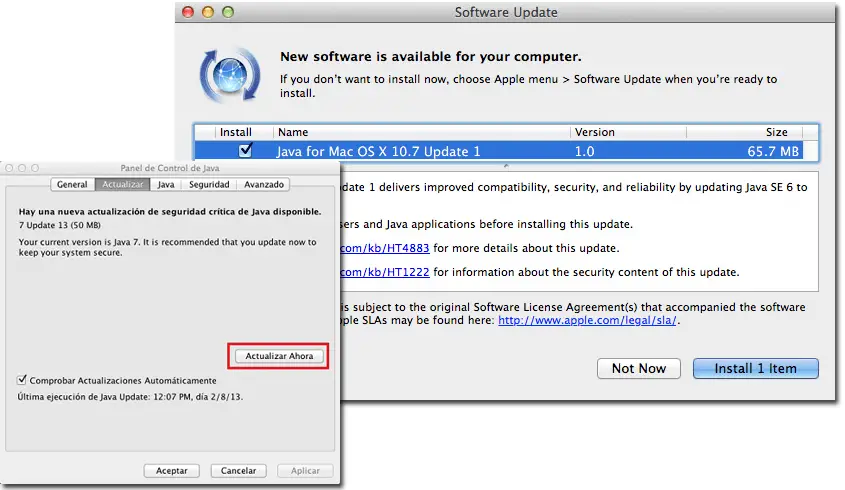
Task: Click Aceptar in Java control panel
Action: pyautogui.click(x=171, y=471)
